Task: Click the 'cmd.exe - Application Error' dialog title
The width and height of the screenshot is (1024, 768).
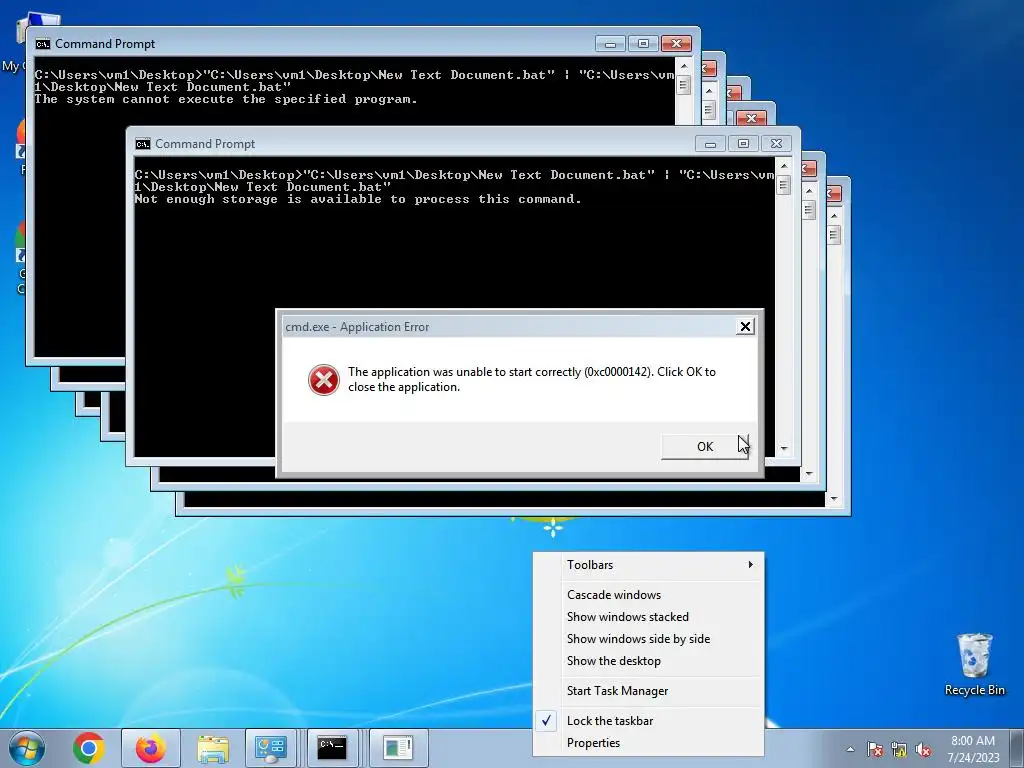Action: 357,327
